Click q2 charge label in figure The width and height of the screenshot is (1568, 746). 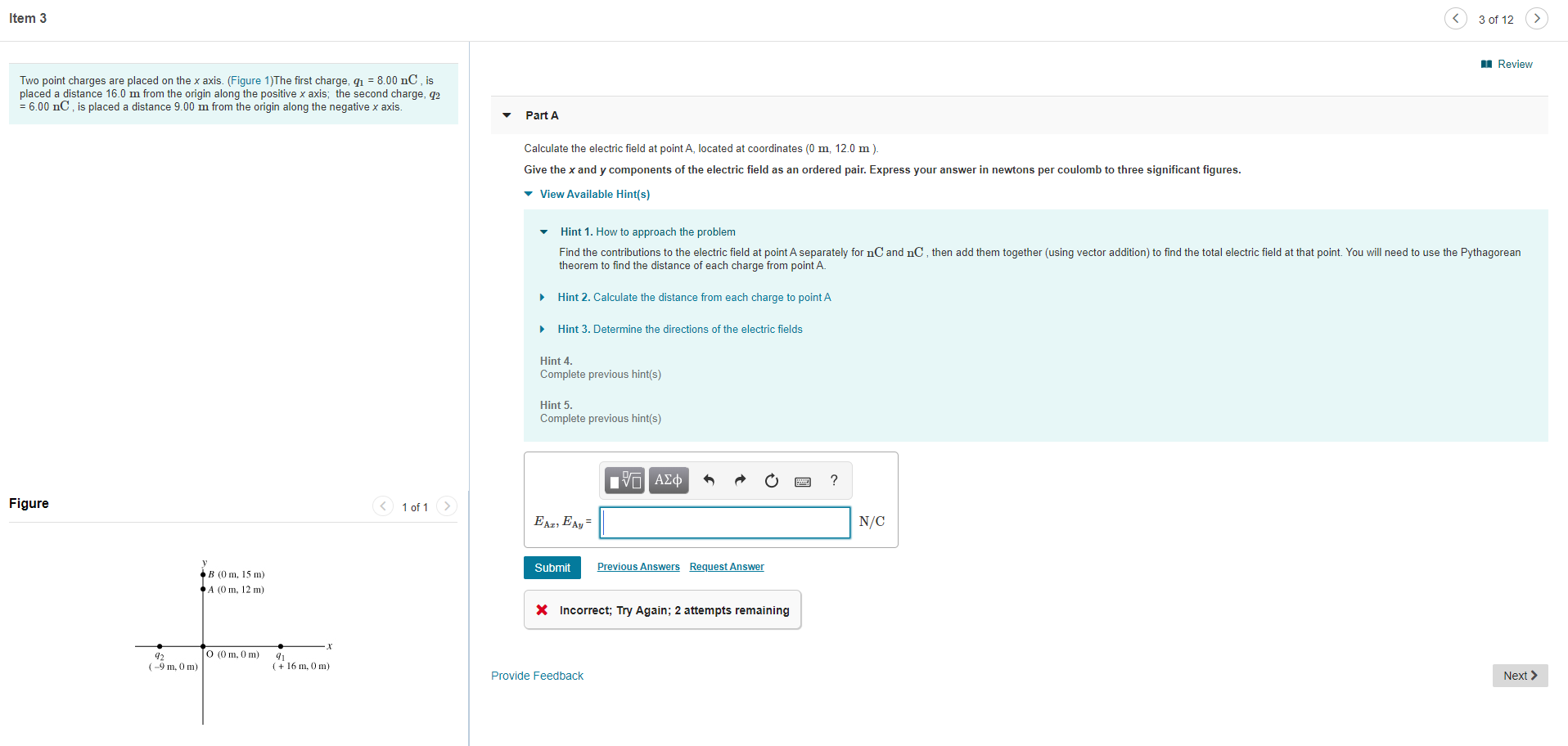point(160,656)
